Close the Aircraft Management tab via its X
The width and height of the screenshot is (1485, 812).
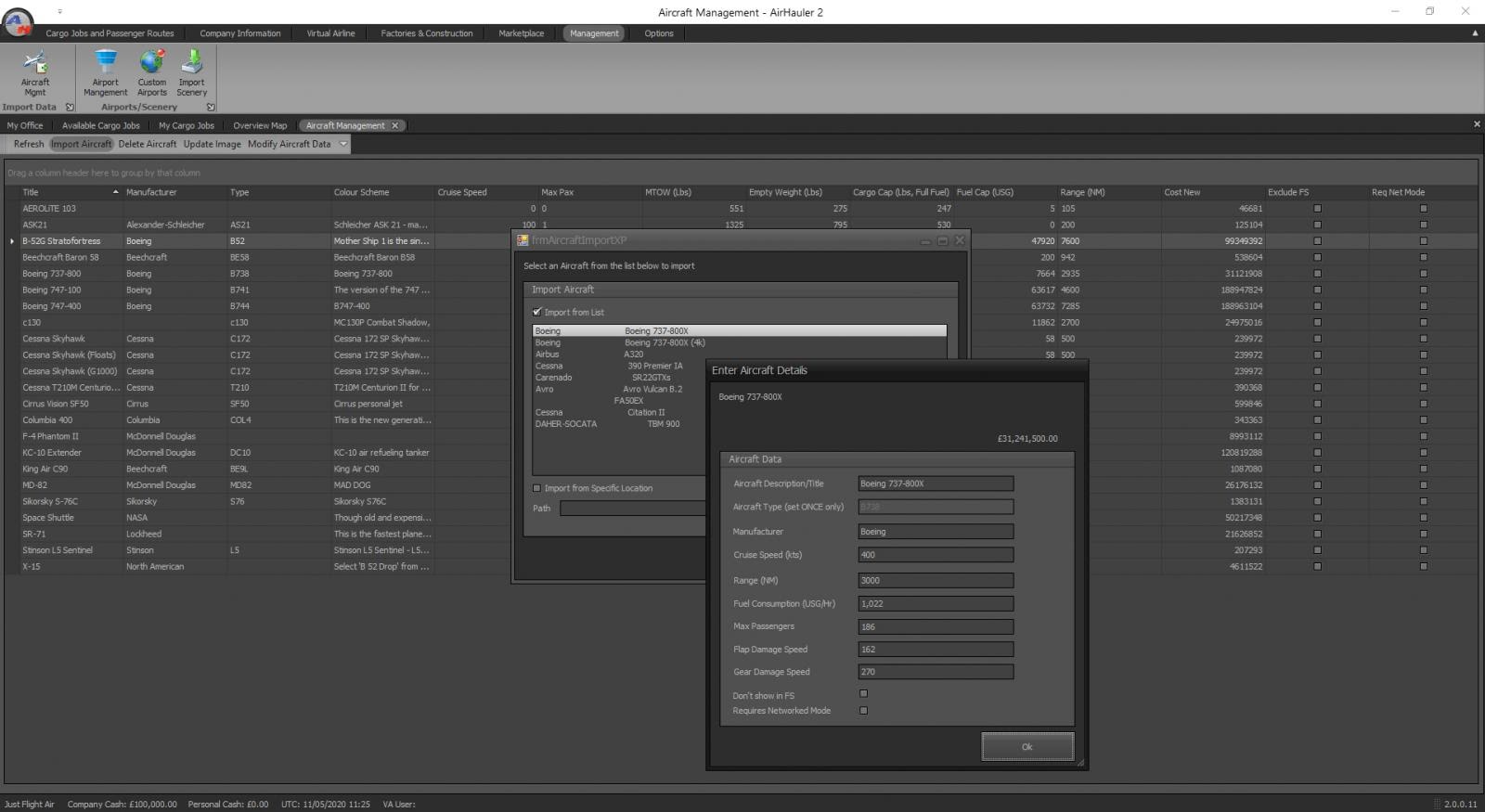pos(395,125)
